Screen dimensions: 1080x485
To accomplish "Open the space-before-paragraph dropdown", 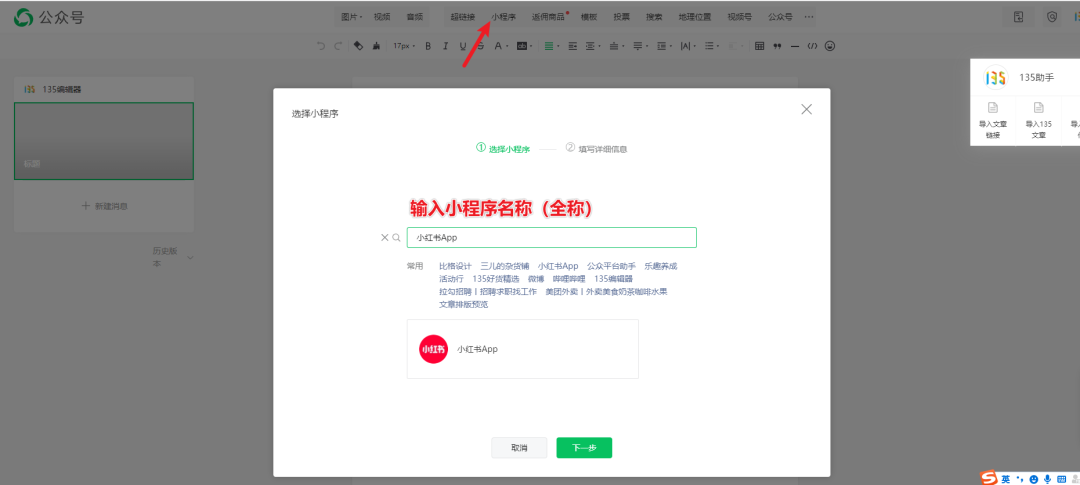I will [x=616, y=46].
